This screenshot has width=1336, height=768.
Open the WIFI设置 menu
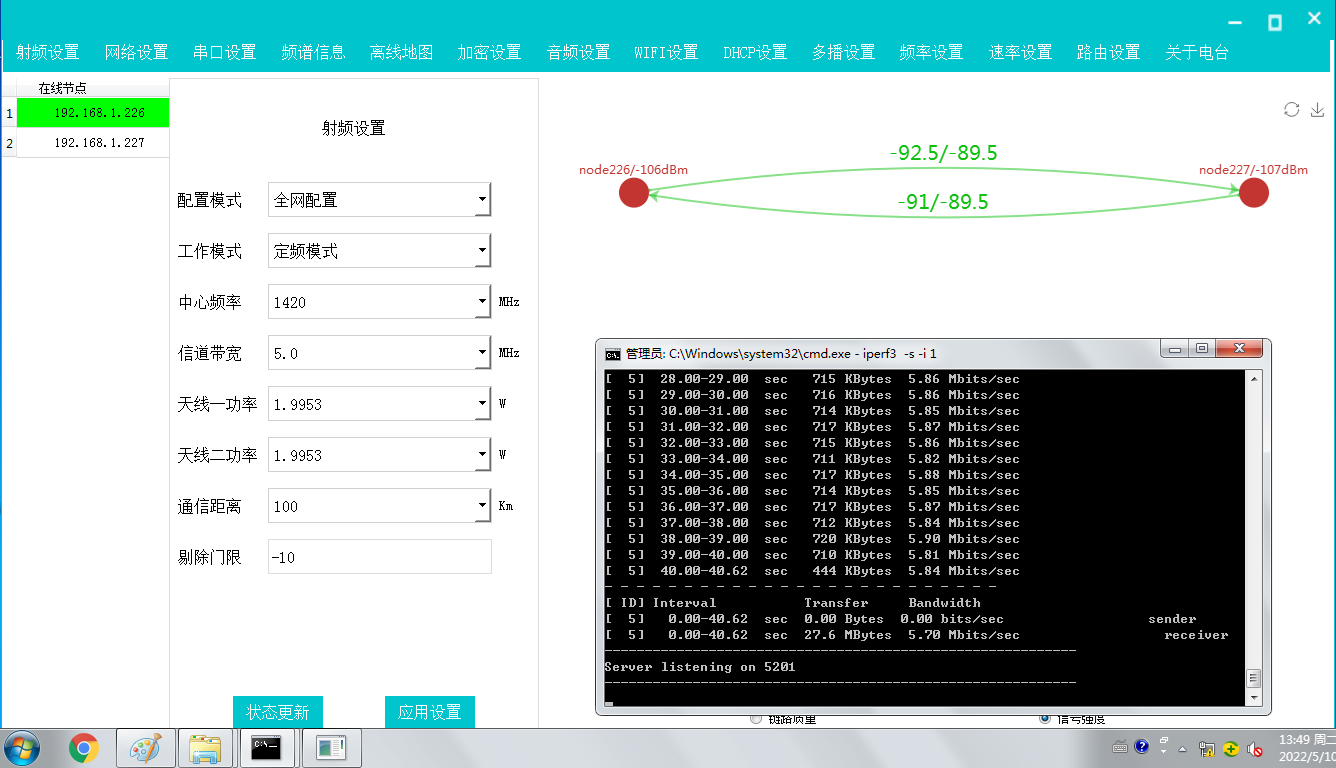coord(666,53)
